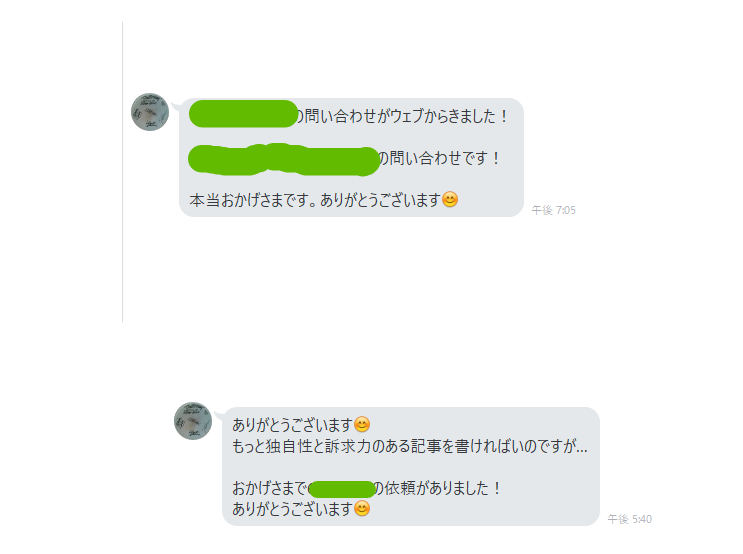Click the smiley emoji on the 5:40 bubble's last line

tap(362, 509)
